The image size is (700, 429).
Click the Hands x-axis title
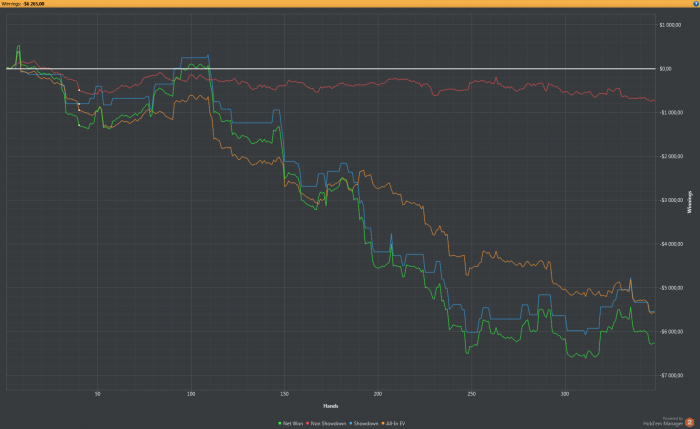click(x=331, y=406)
